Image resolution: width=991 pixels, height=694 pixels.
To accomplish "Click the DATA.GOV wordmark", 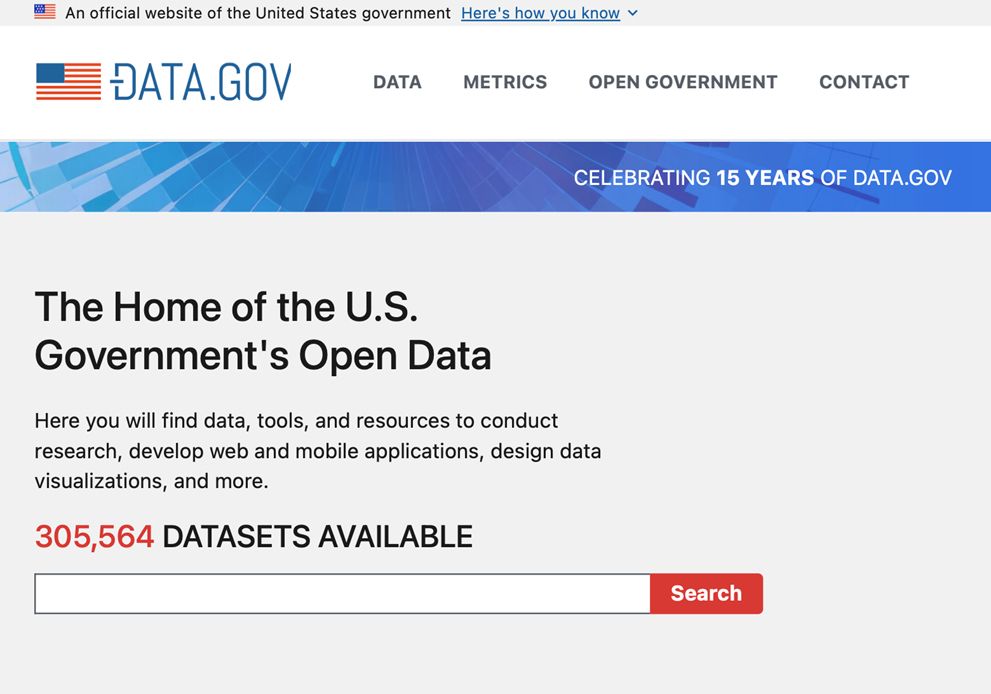I will [201, 82].
